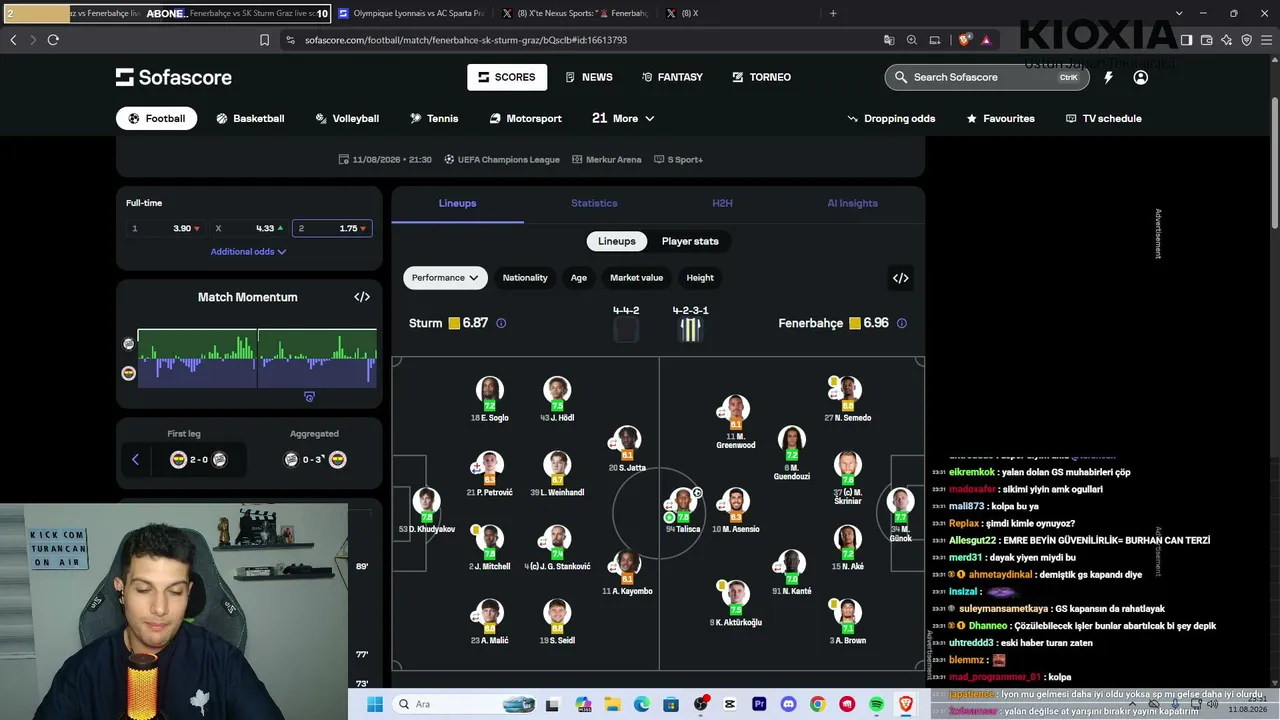
Task: Click the zoom magnifier icon in address bar
Action: point(912,40)
